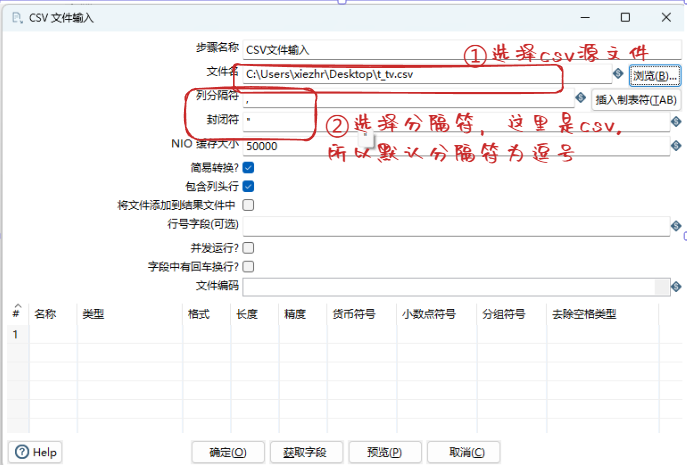Click variable icon beside file encoding field

tap(676, 287)
